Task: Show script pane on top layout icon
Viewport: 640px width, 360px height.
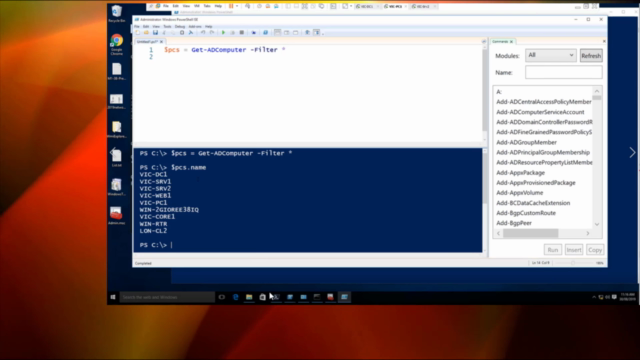Action: (278, 33)
